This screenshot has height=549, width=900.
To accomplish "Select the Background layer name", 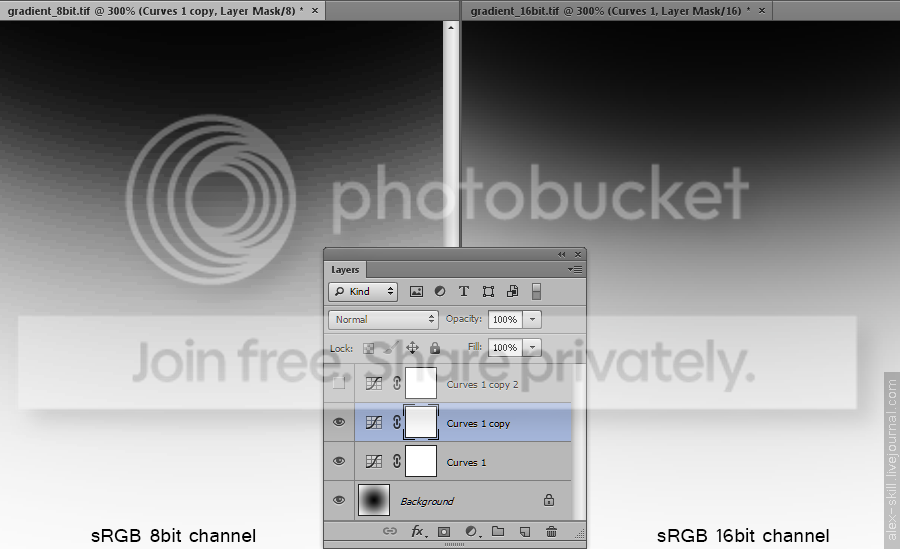I will point(426,501).
